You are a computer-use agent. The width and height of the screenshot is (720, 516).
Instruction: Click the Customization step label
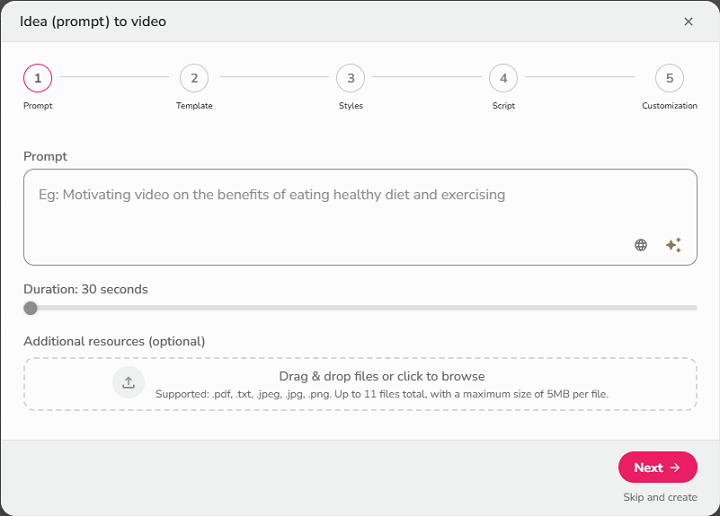(x=669, y=106)
